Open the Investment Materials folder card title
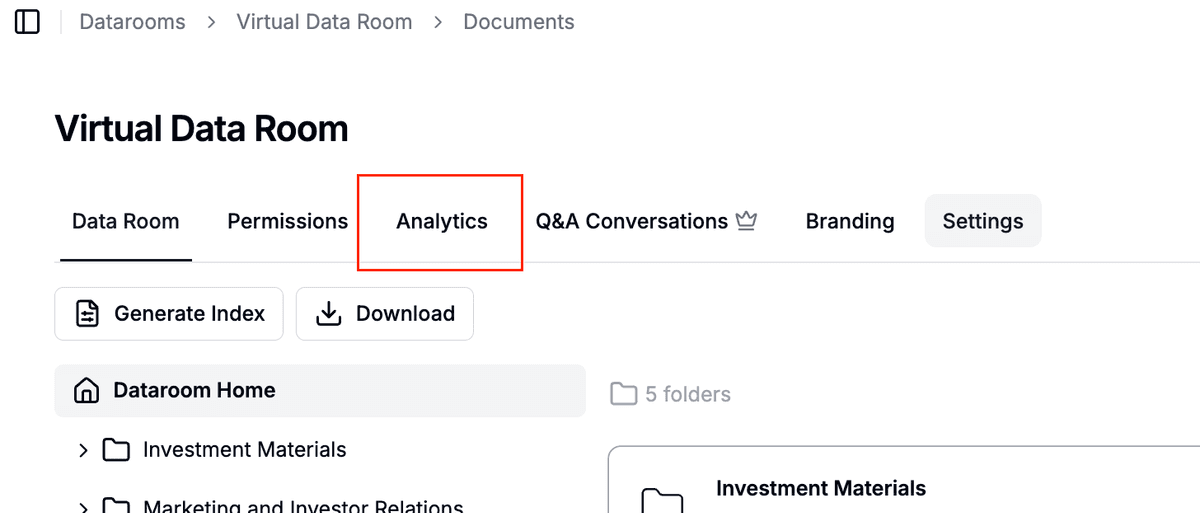This screenshot has height=513, width=1200. click(821, 488)
